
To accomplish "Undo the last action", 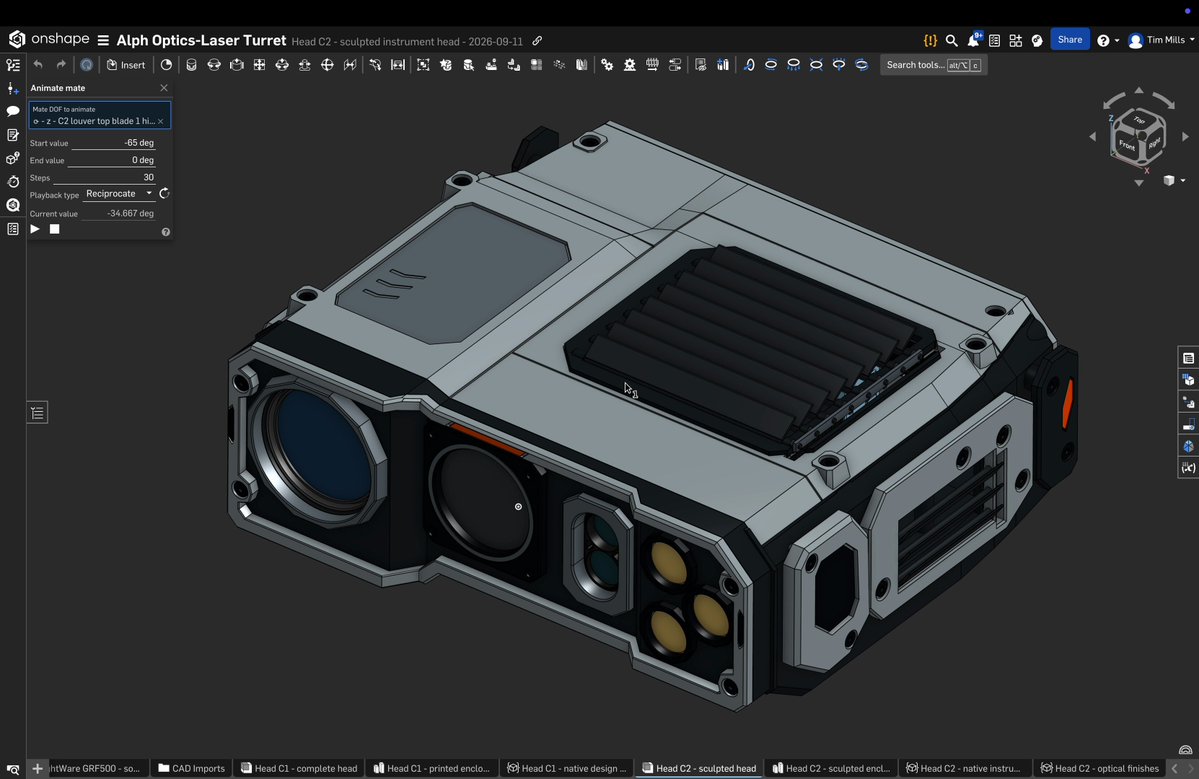I will 38,65.
